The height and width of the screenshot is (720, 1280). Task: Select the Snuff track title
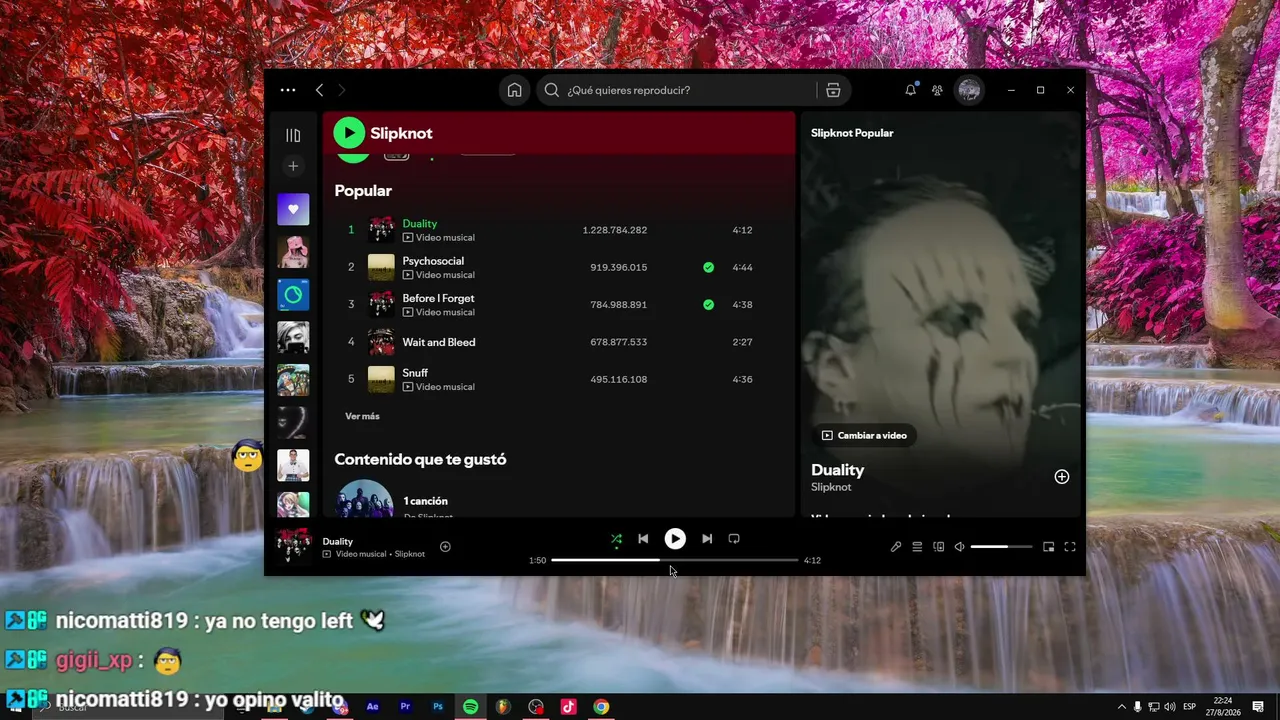pos(415,373)
